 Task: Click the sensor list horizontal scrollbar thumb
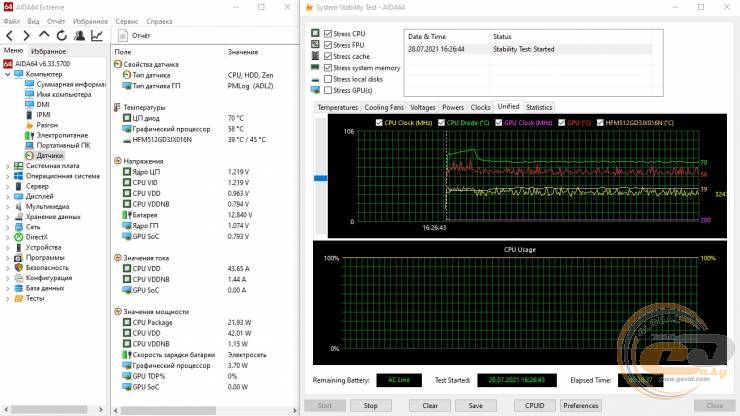(x=168, y=410)
